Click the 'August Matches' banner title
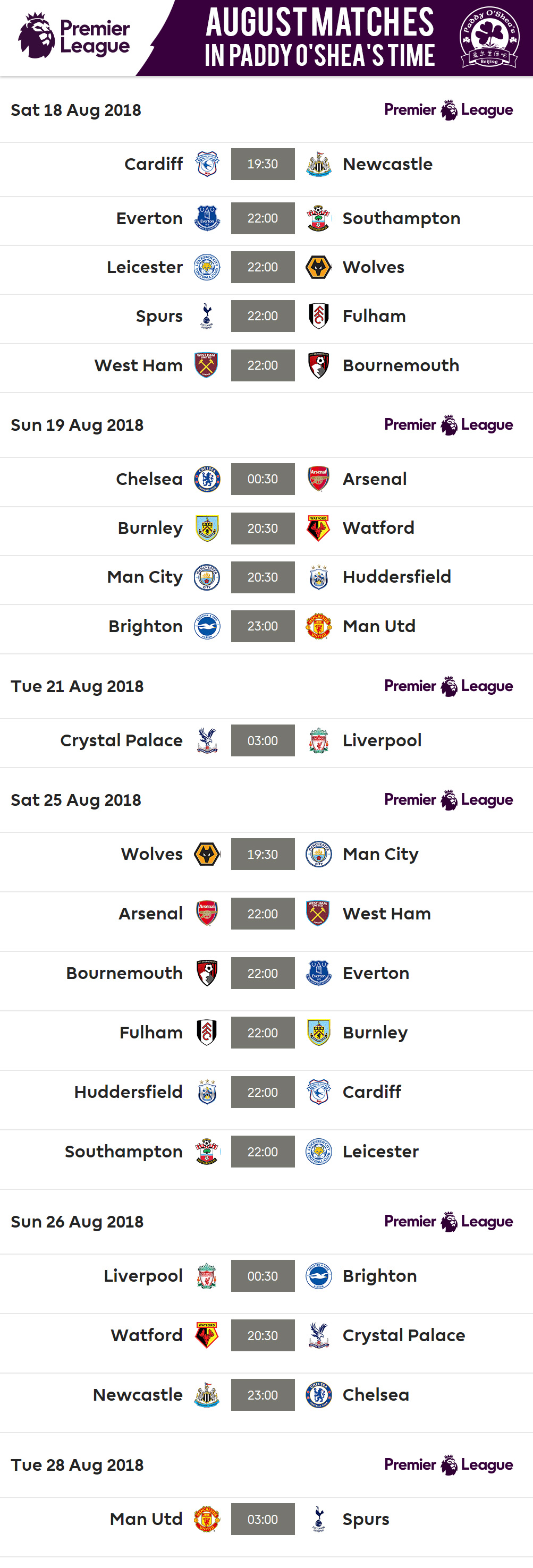The image size is (533, 1568). 319,22
